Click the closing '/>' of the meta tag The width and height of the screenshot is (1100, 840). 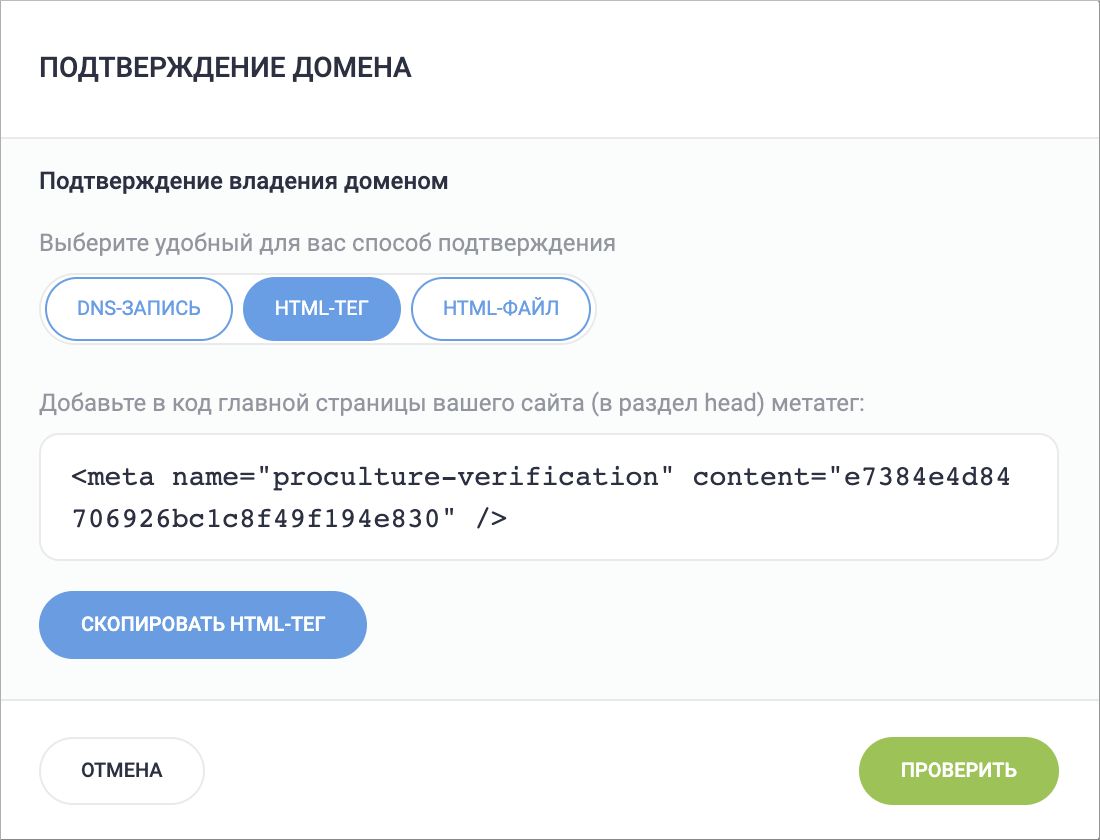(491, 518)
